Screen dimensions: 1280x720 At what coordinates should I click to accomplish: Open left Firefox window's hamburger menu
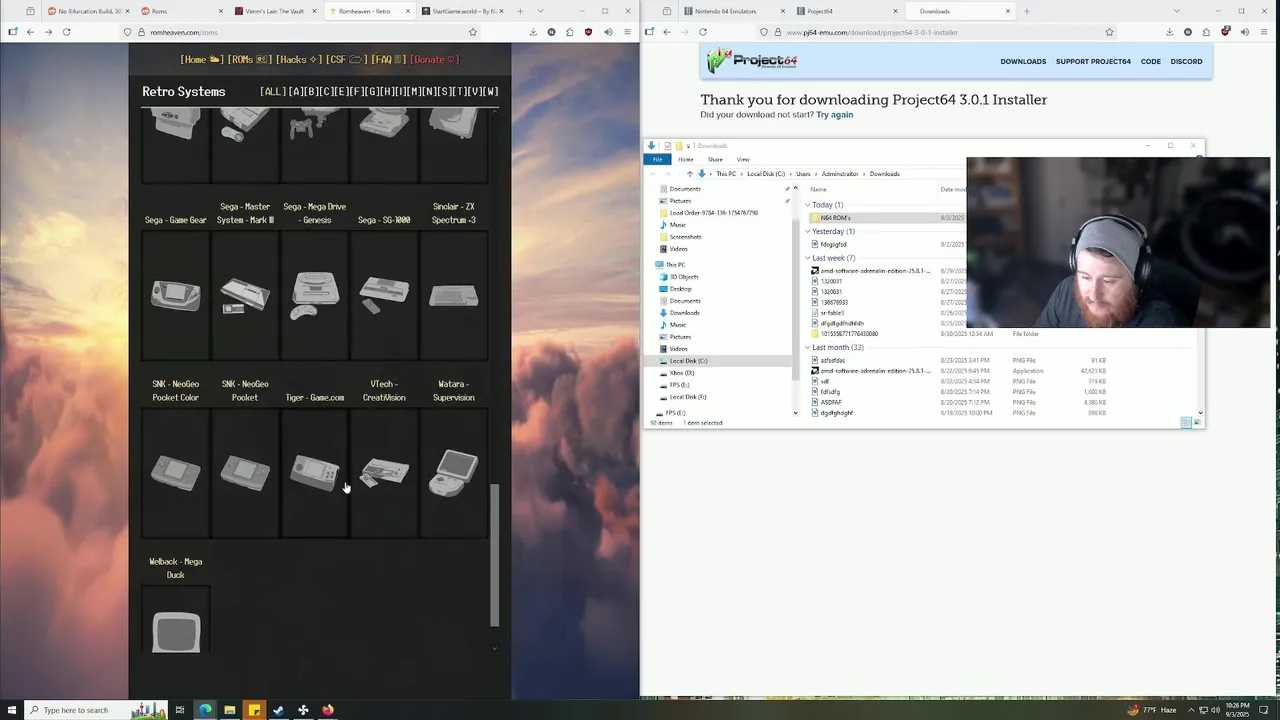pos(625,32)
